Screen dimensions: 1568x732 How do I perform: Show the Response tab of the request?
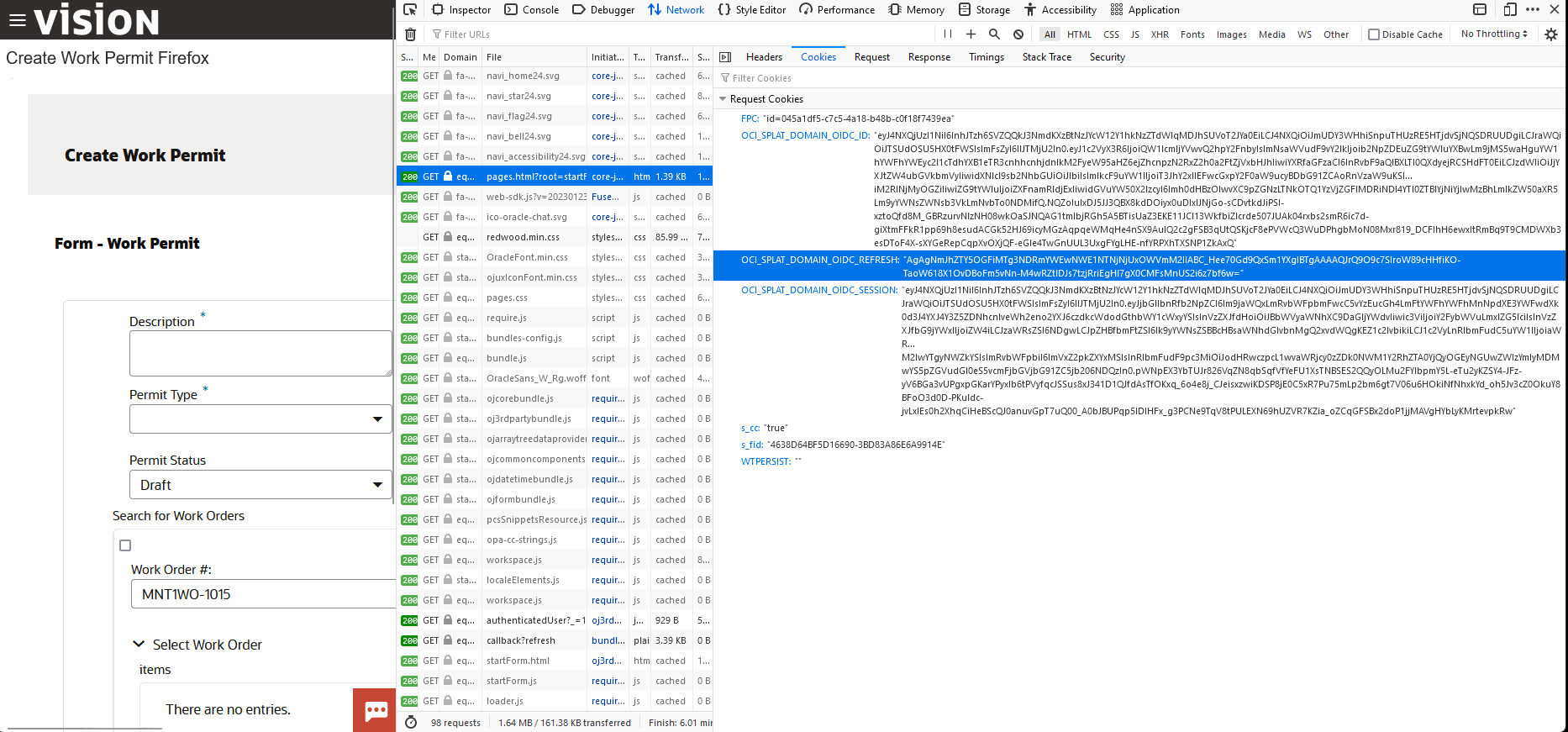tap(929, 57)
